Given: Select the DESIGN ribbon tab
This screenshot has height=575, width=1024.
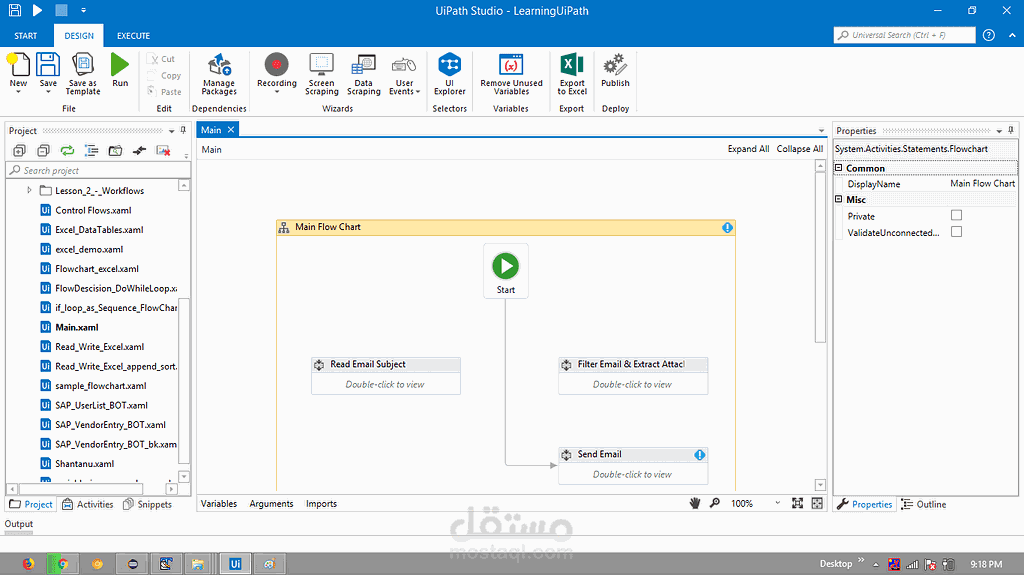Looking at the screenshot, I should pyautogui.click(x=79, y=36).
